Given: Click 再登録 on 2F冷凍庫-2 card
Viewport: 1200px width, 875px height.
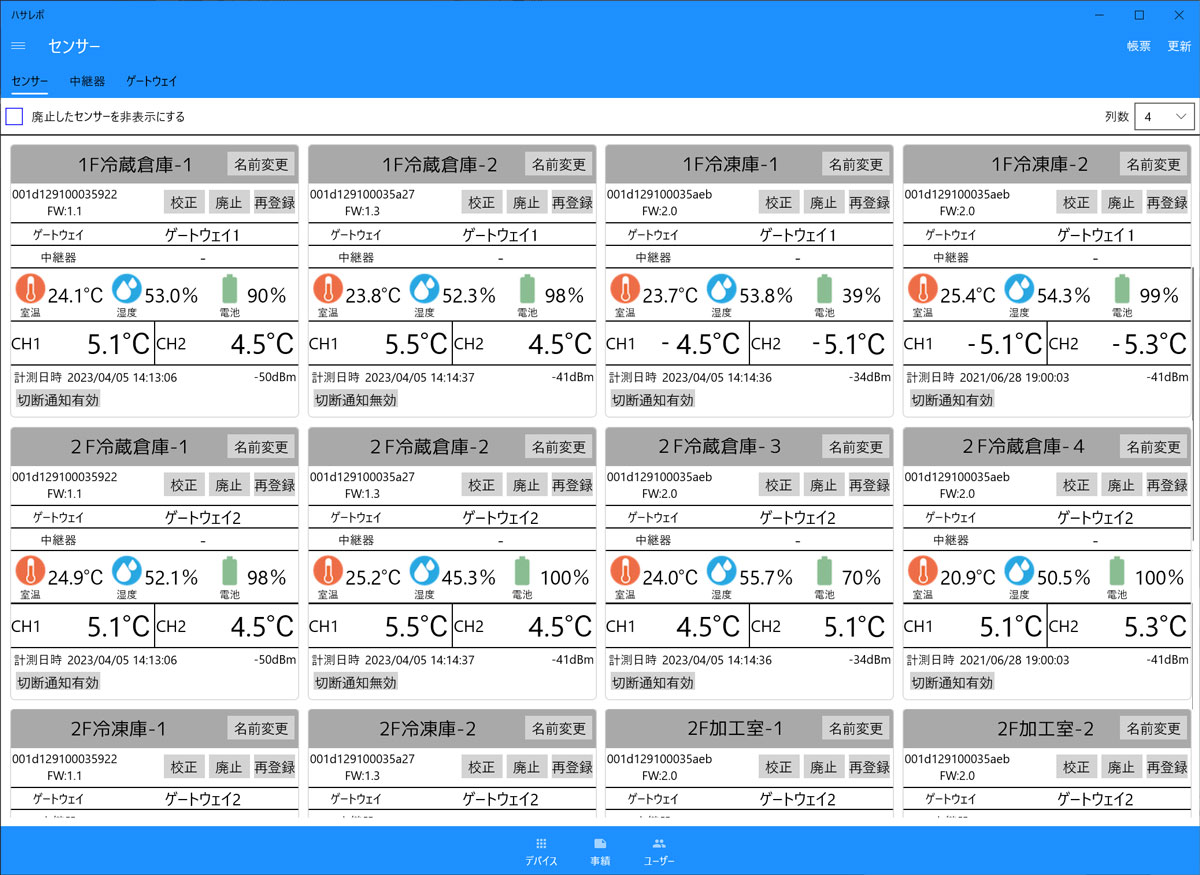Looking at the screenshot, I should (x=572, y=767).
